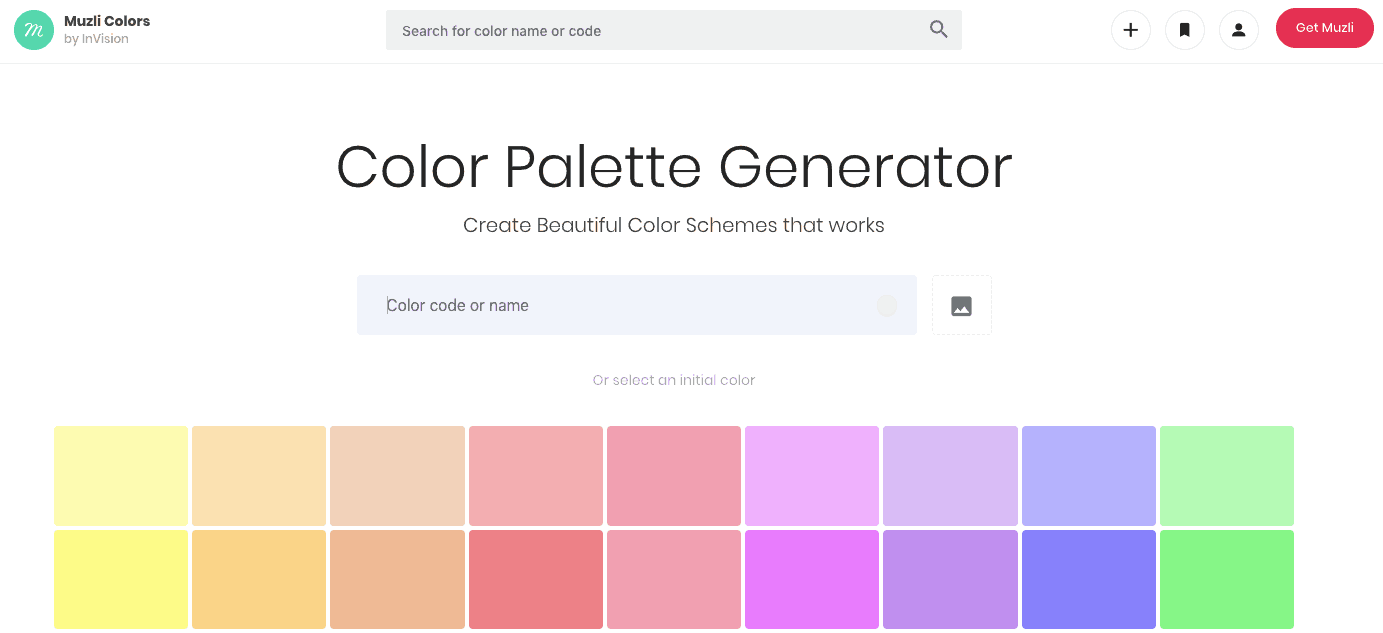This screenshot has width=1383, height=633.
Task: Select the pale mint green swatch in top row
Action: [1227, 476]
